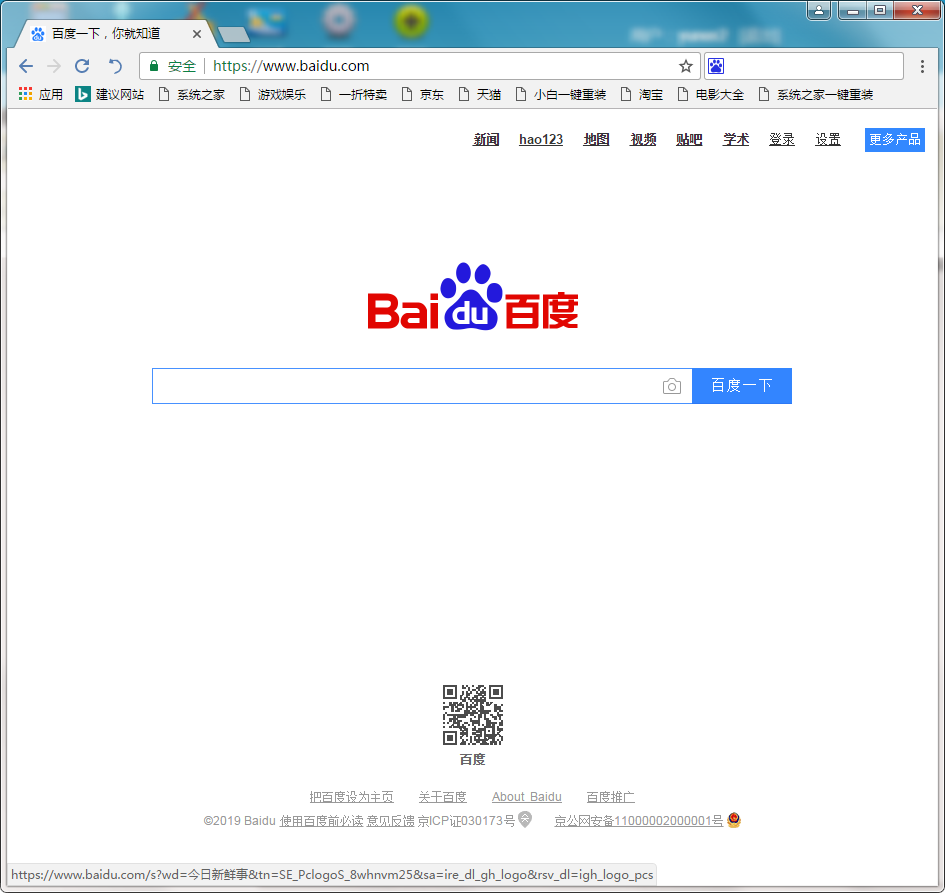The image size is (945, 893).
Task: Open a new tab
Action: point(234,35)
